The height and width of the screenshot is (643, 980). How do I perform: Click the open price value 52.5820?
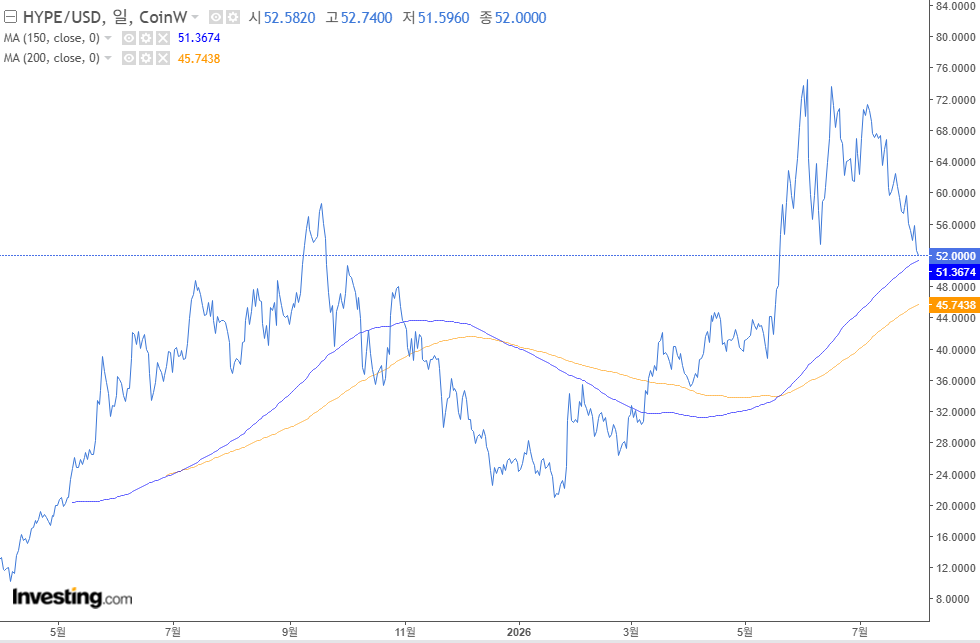(289, 17)
